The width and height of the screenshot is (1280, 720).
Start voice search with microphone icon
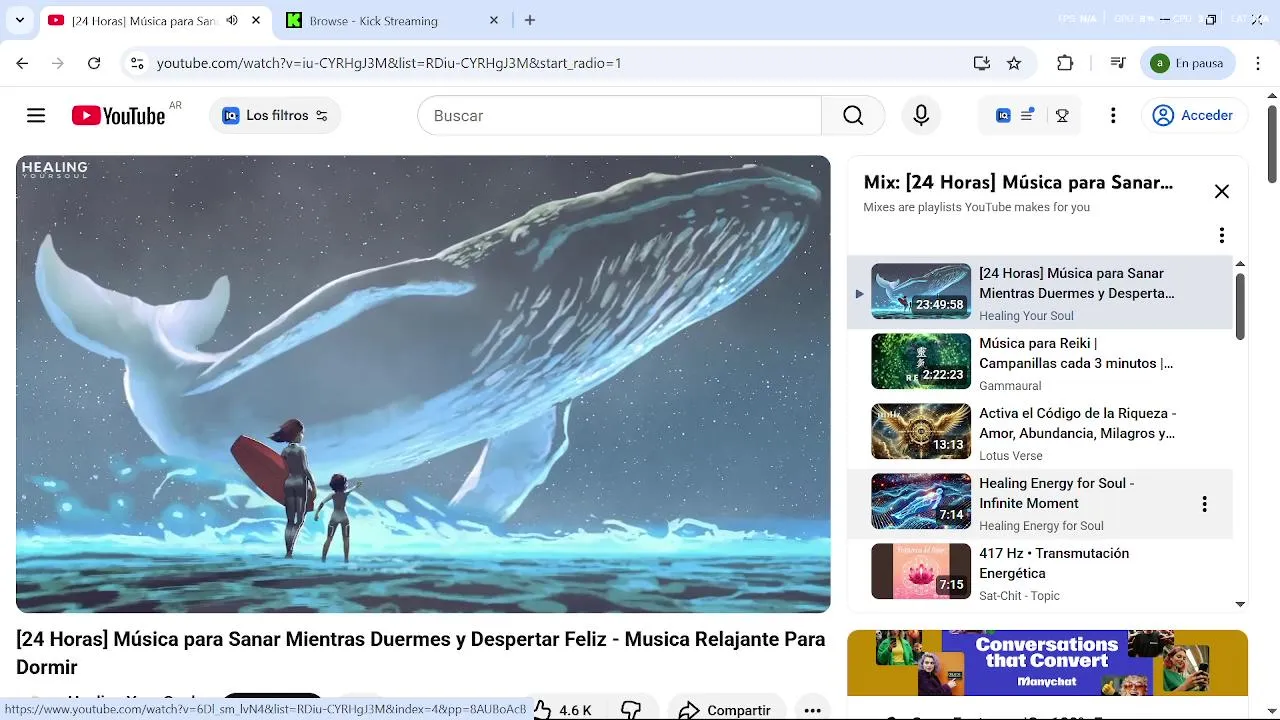click(x=921, y=116)
